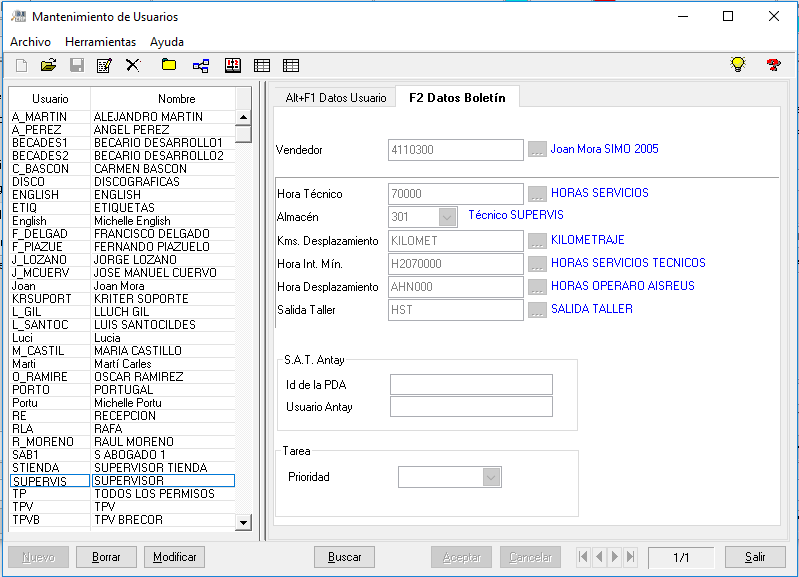799x577 pixels.
Task: Select the KRSUPORT user row
Action: coord(122,299)
